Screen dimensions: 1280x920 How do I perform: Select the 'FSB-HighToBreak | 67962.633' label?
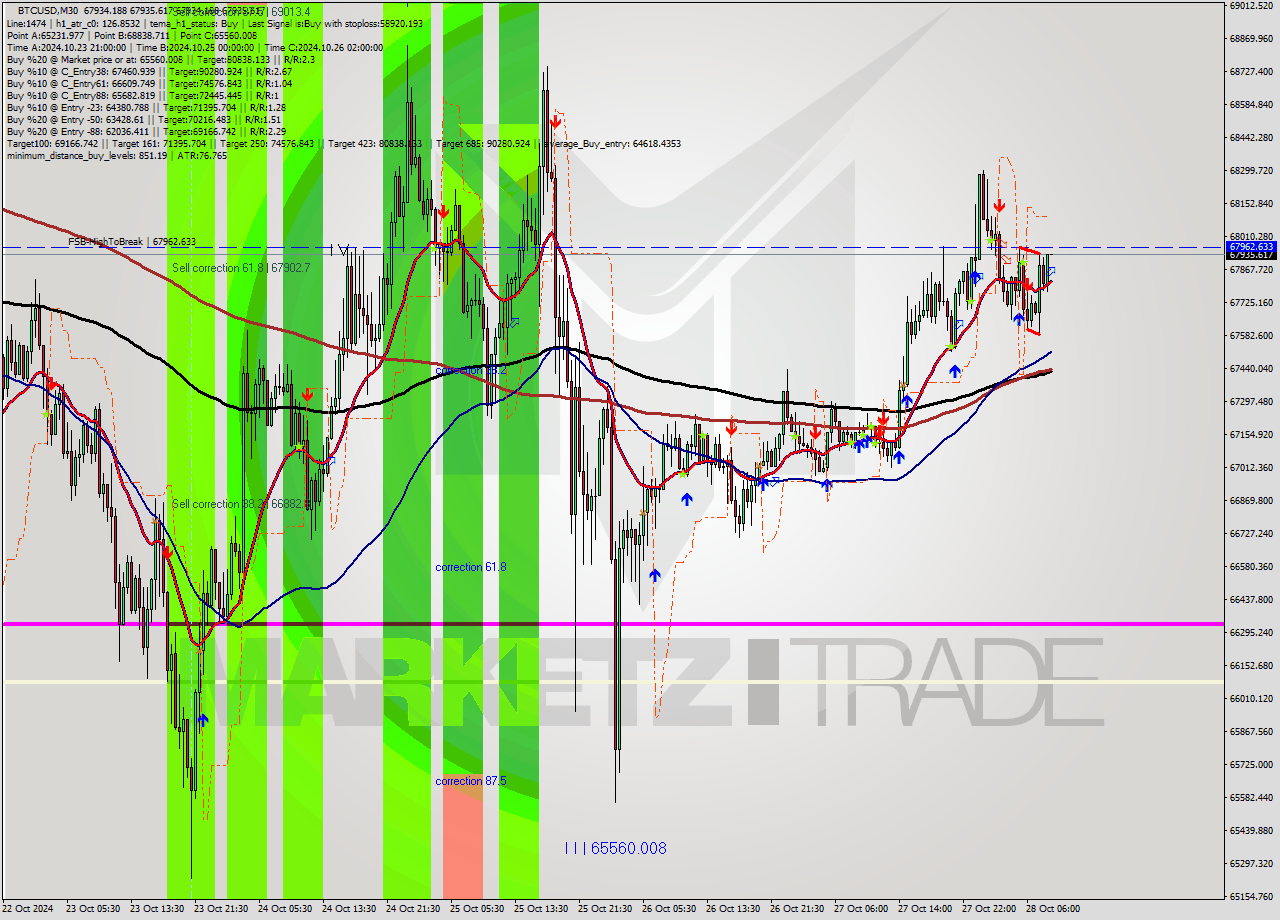(132, 242)
